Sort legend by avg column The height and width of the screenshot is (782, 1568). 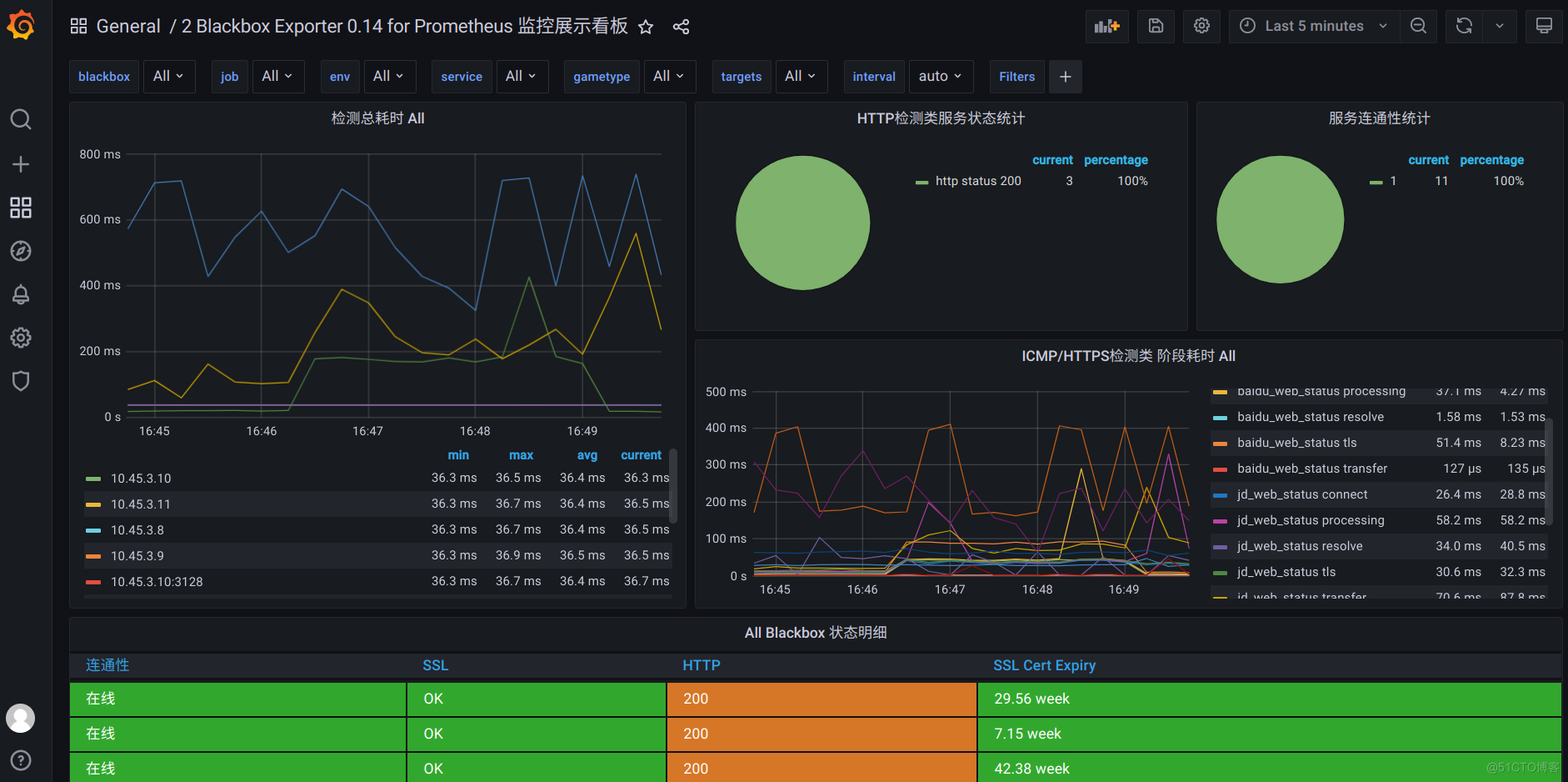[587, 455]
